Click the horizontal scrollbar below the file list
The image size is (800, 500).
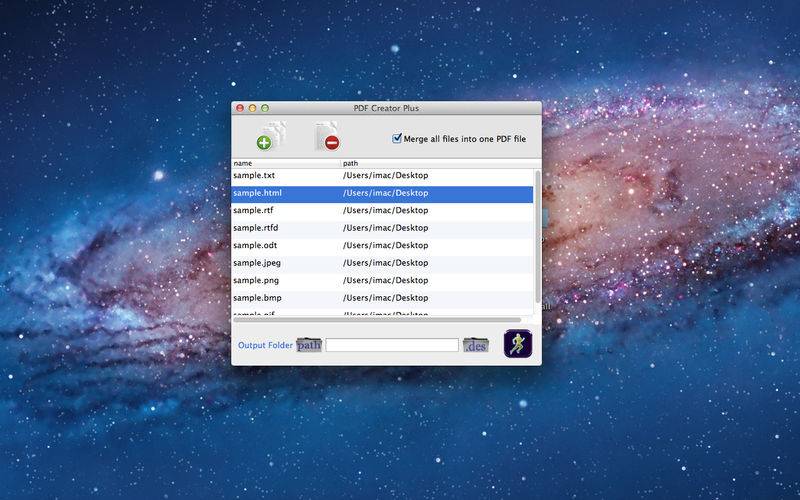(x=377, y=320)
